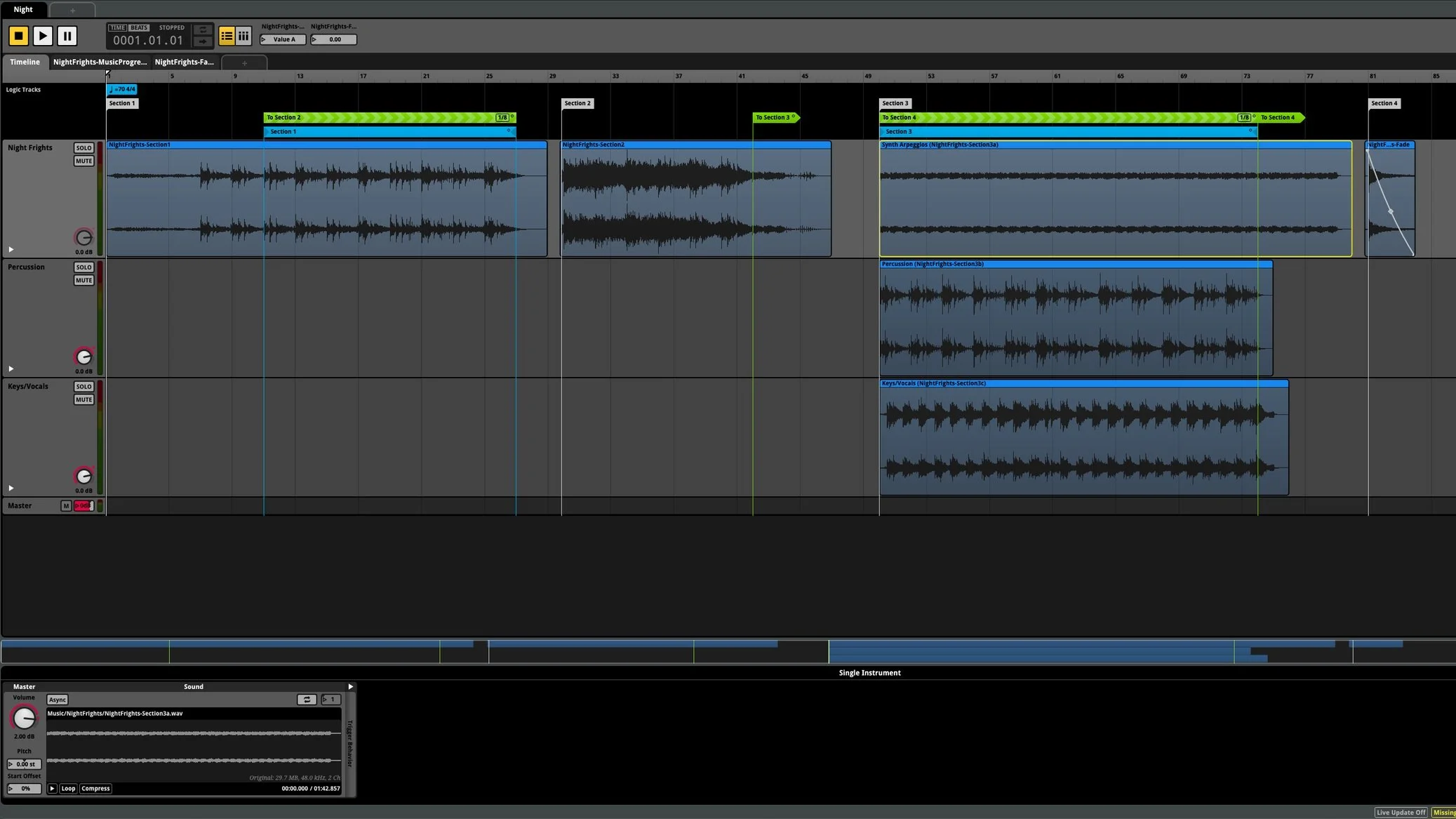Switch to the NightFrights-MusicProgre... parameter tab
The width and height of the screenshot is (1456, 819).
(100, 62)
